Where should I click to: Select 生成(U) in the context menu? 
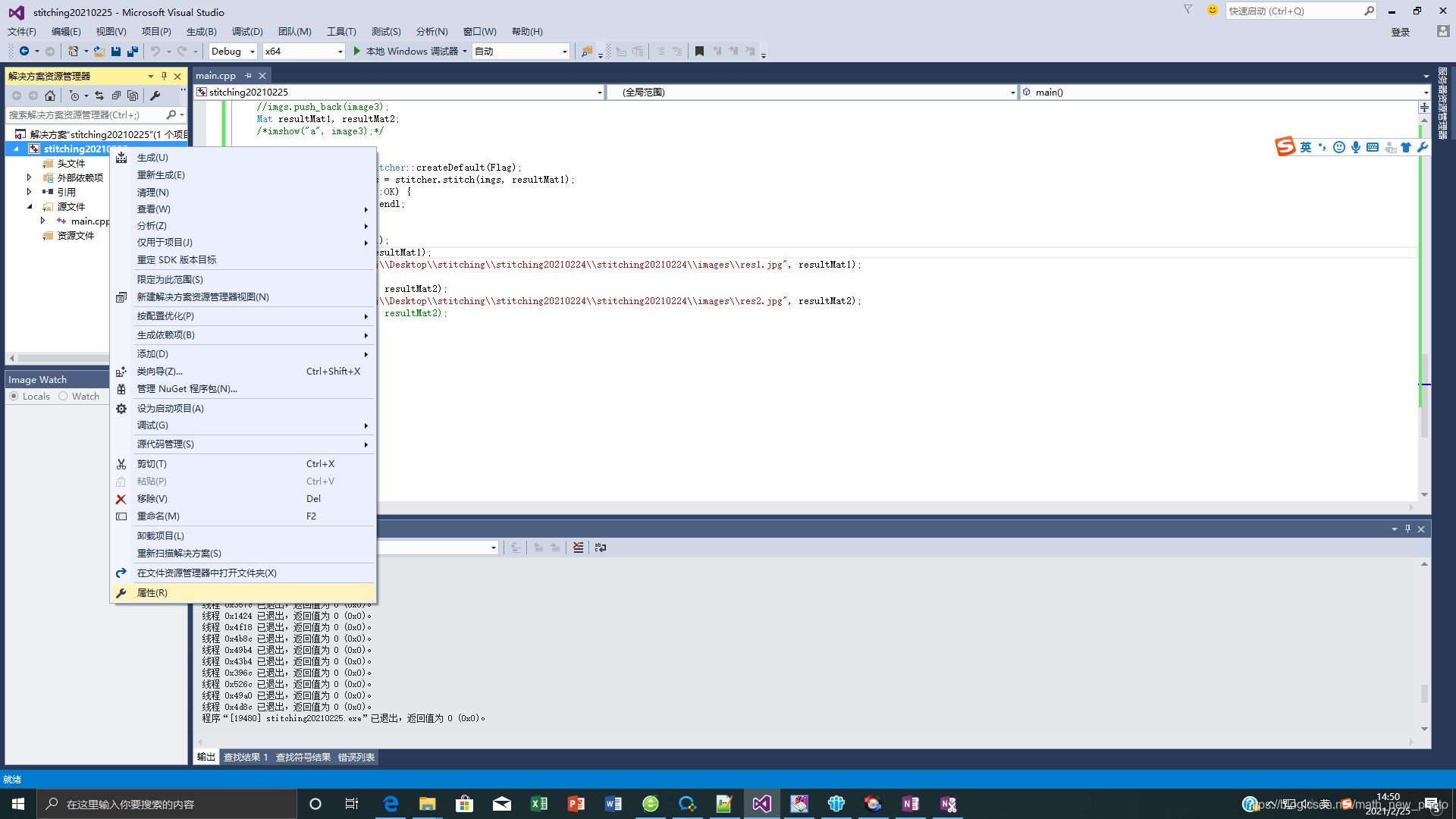click(x=243, y=158)
